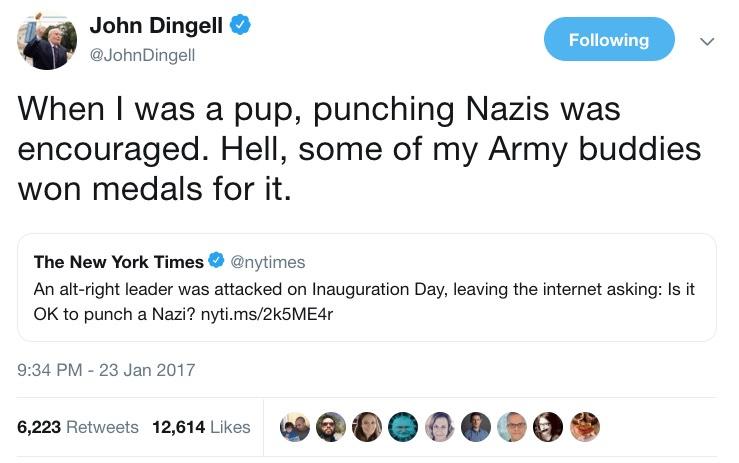Select the teal sun-face avatar
This screenshot has width=739, height=463.
pos(403,427)
